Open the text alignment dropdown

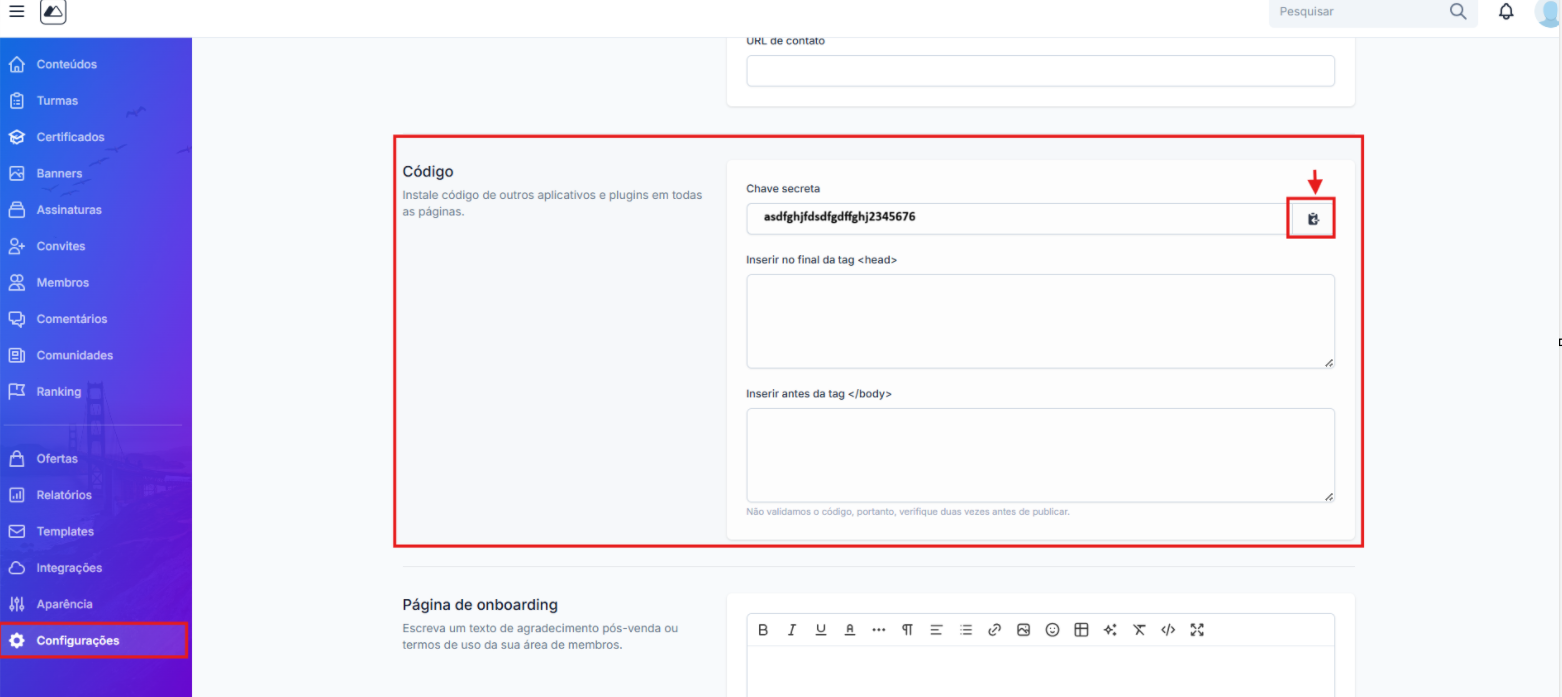(x=936, y=630)
